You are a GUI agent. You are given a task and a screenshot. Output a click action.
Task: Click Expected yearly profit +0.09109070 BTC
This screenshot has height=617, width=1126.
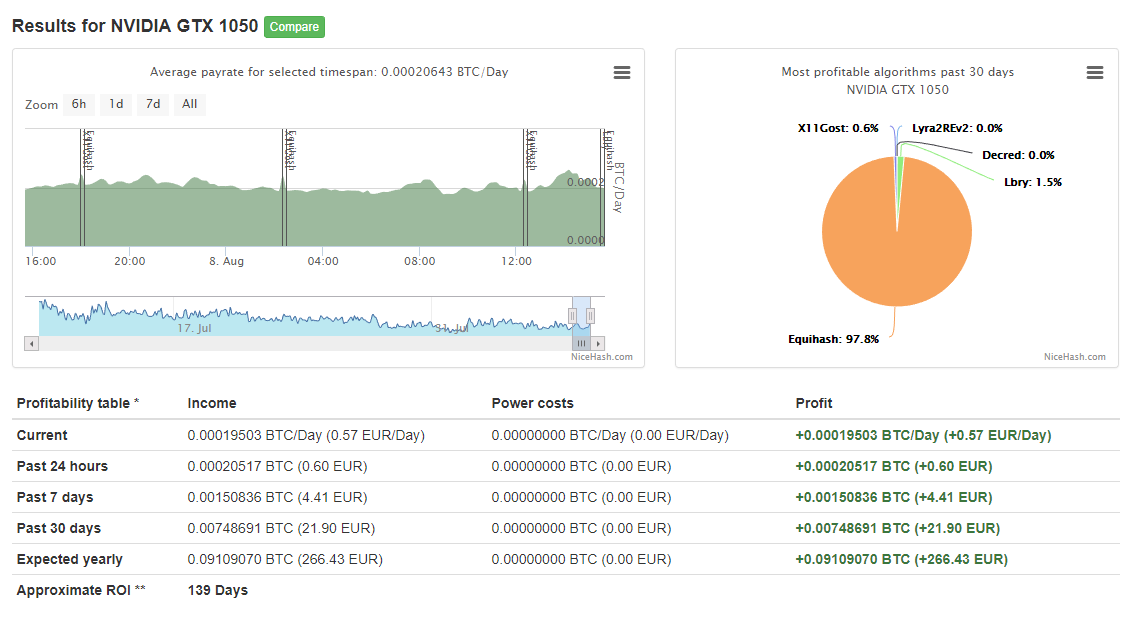coord(901,559)
